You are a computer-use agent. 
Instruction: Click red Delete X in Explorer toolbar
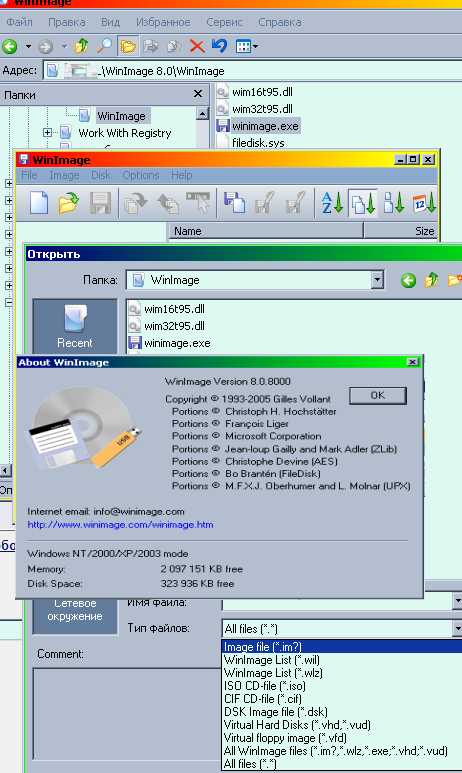pyautogui.click(x=197, y=46)
